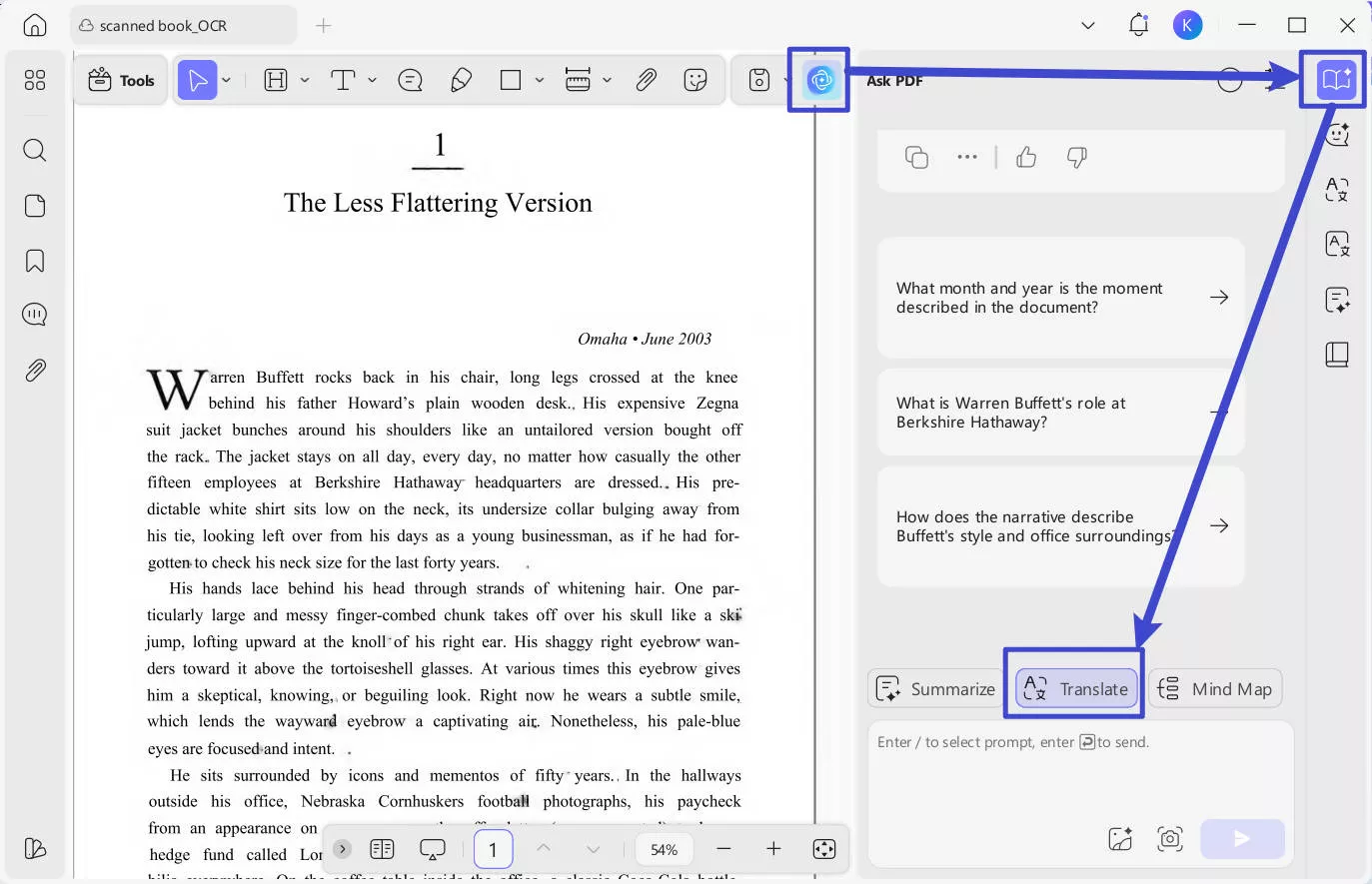Open the thumbnails grid panel
Image resolution: width=1372 pixels, height=884 pixels.
pyautogui.click(x=35, y=80)
